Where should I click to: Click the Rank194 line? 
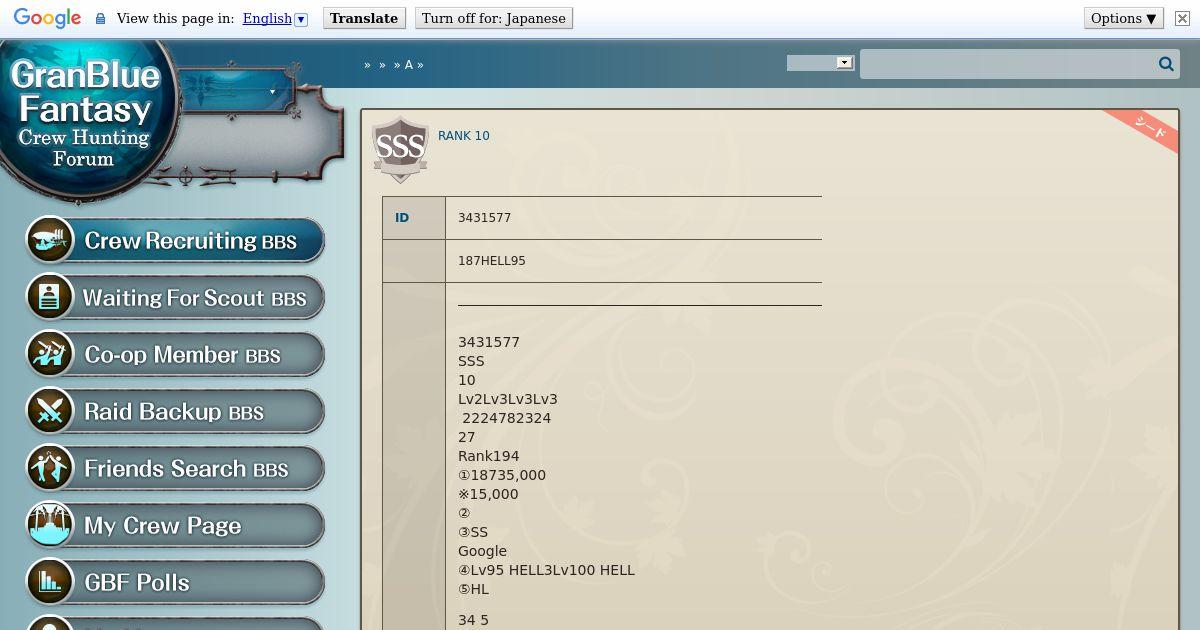[489, 456]
